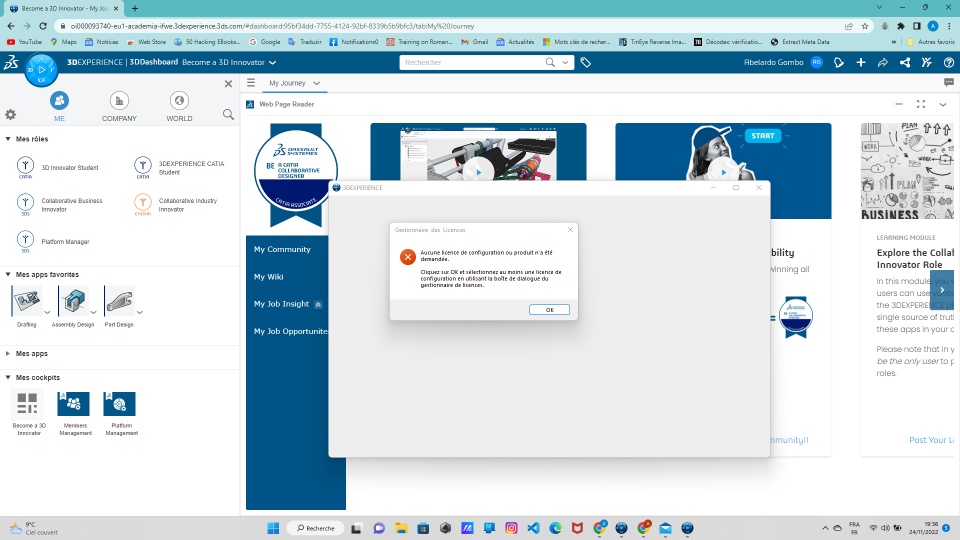Screen dimensions: 960x540
Task: Open the YouTube bookmark
Action: (x=24, y=42)
